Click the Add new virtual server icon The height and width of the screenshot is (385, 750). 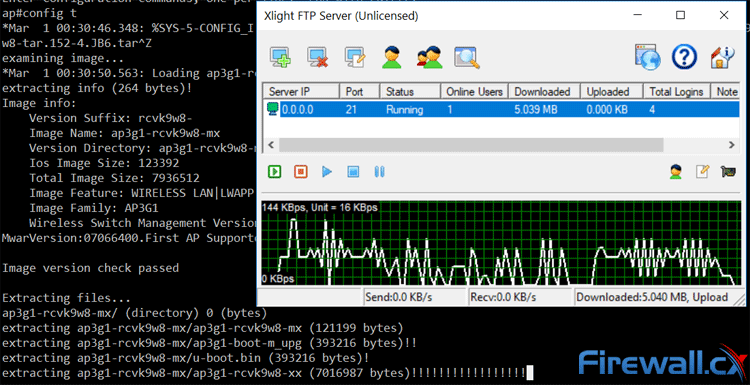[x=280, y=58]
